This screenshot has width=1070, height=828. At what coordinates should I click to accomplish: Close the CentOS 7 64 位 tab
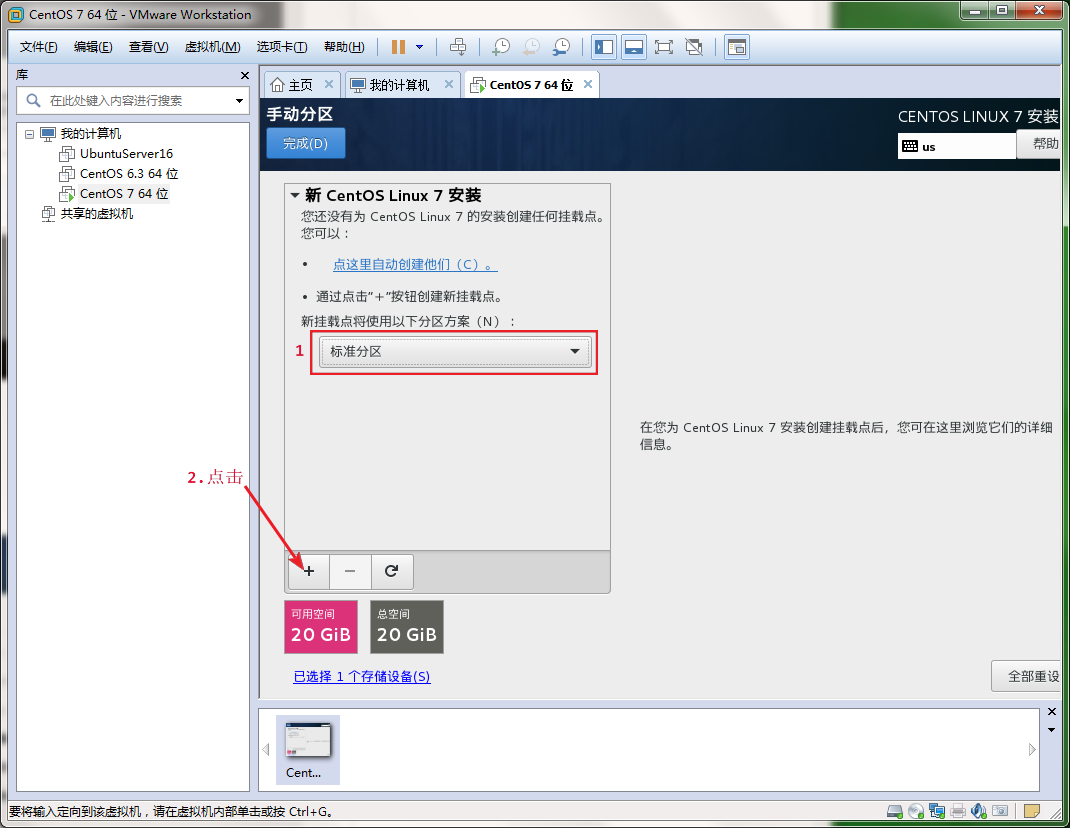coord(588,84)
